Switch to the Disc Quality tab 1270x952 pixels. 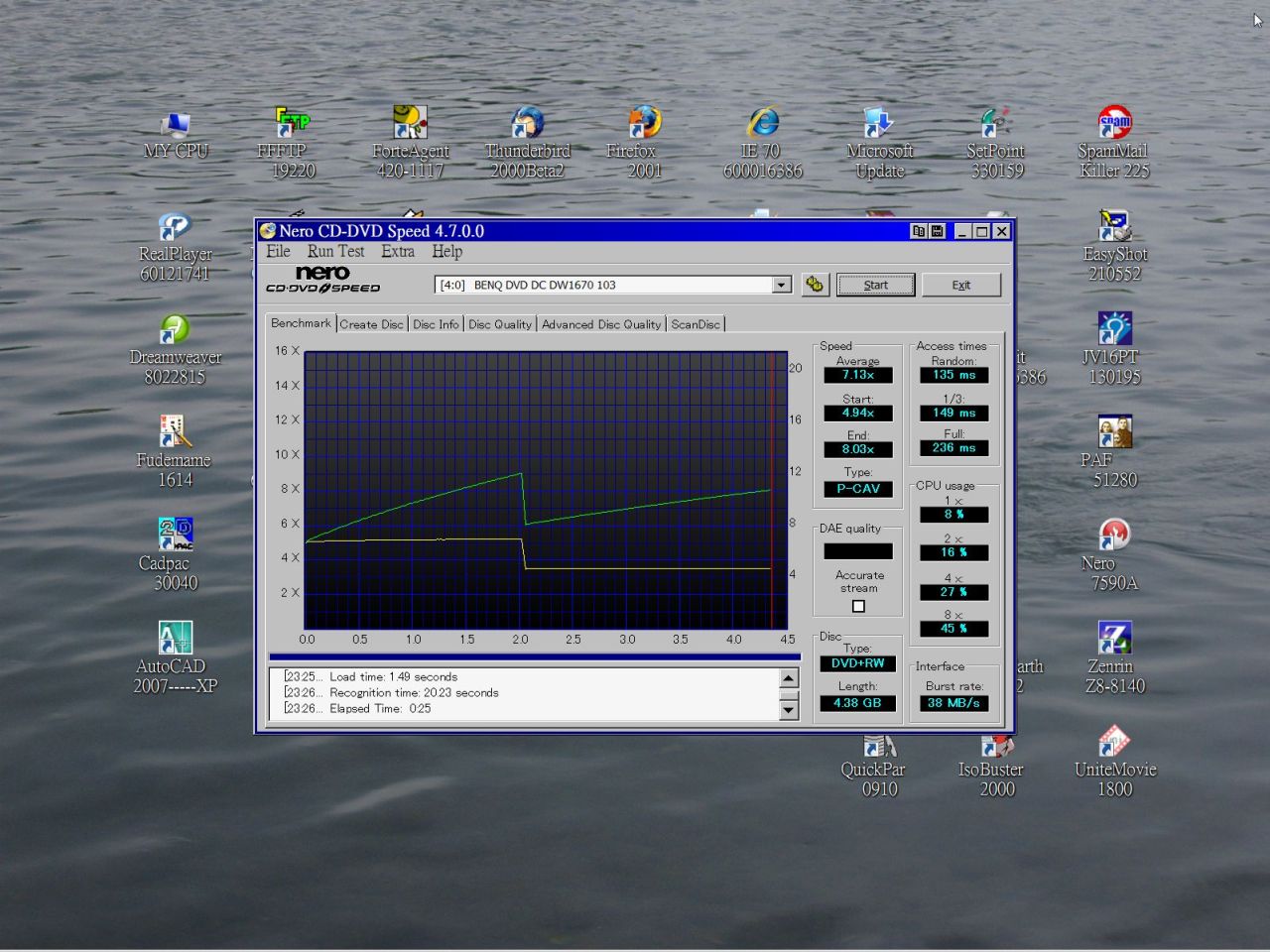[x=500, y=324]
